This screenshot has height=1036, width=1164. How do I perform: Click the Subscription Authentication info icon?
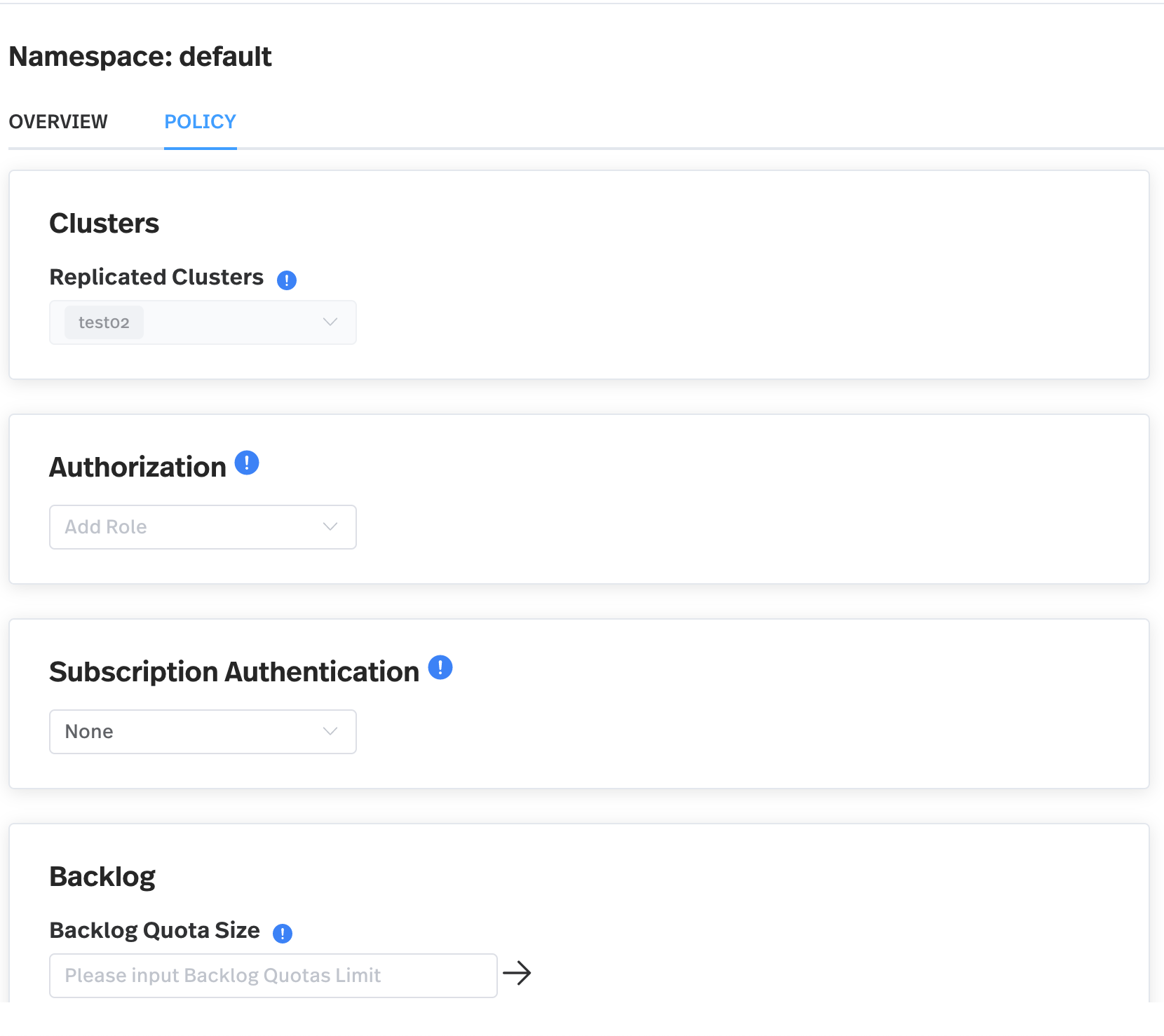[442, 667]
